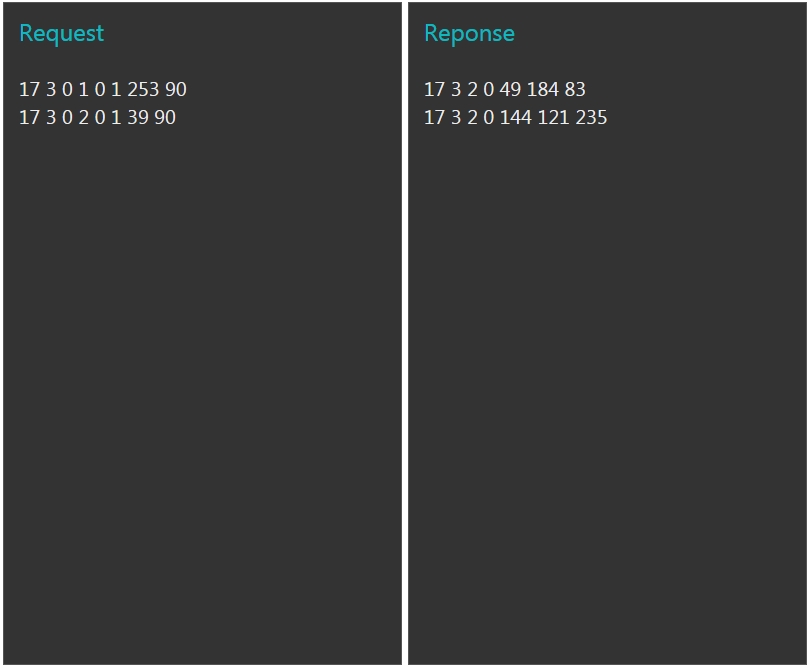Select second response line ending 121 235
The height and width of the screenshot is (668, 809).
(x=515, y=118)
